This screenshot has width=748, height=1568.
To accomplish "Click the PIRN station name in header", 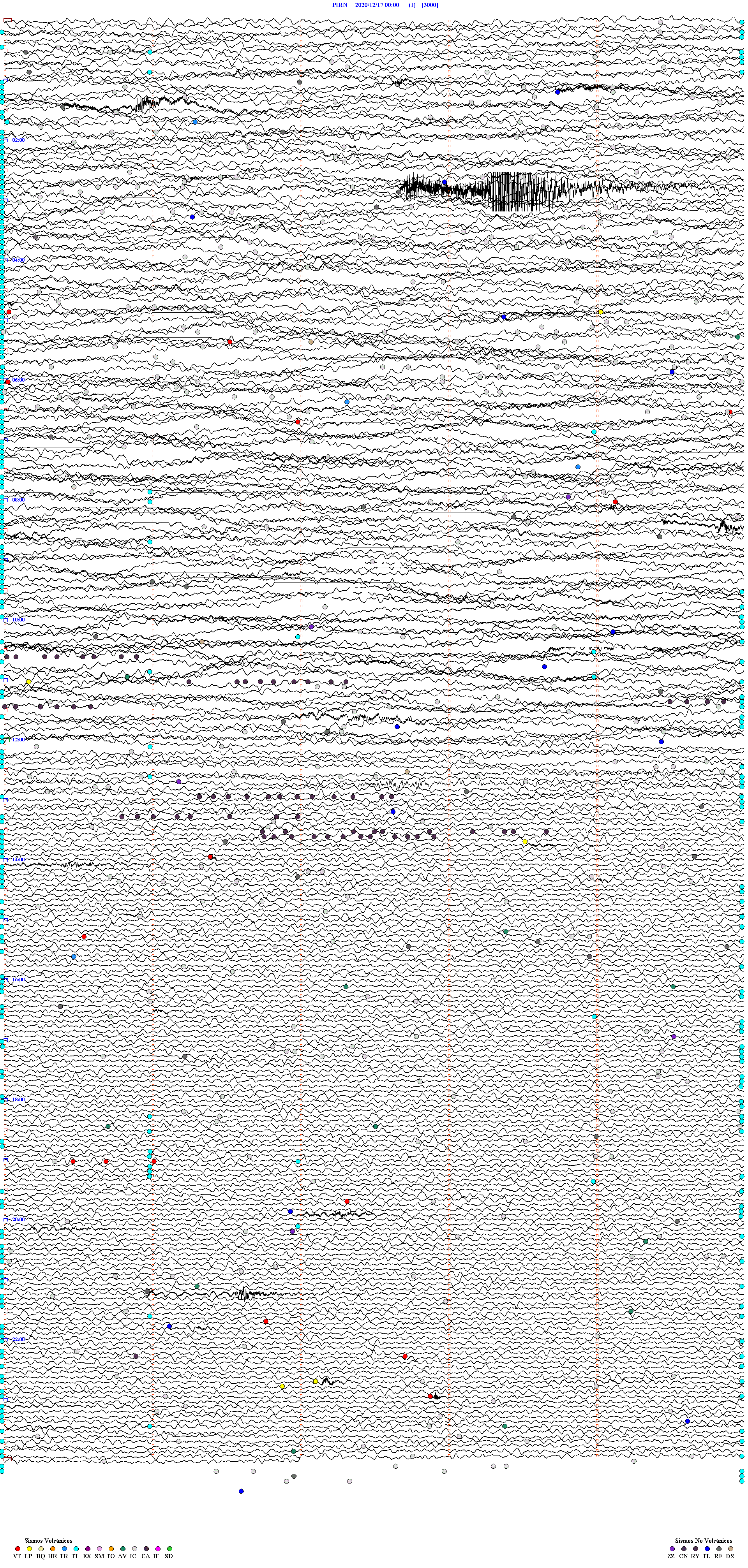I will pos(339,5).
